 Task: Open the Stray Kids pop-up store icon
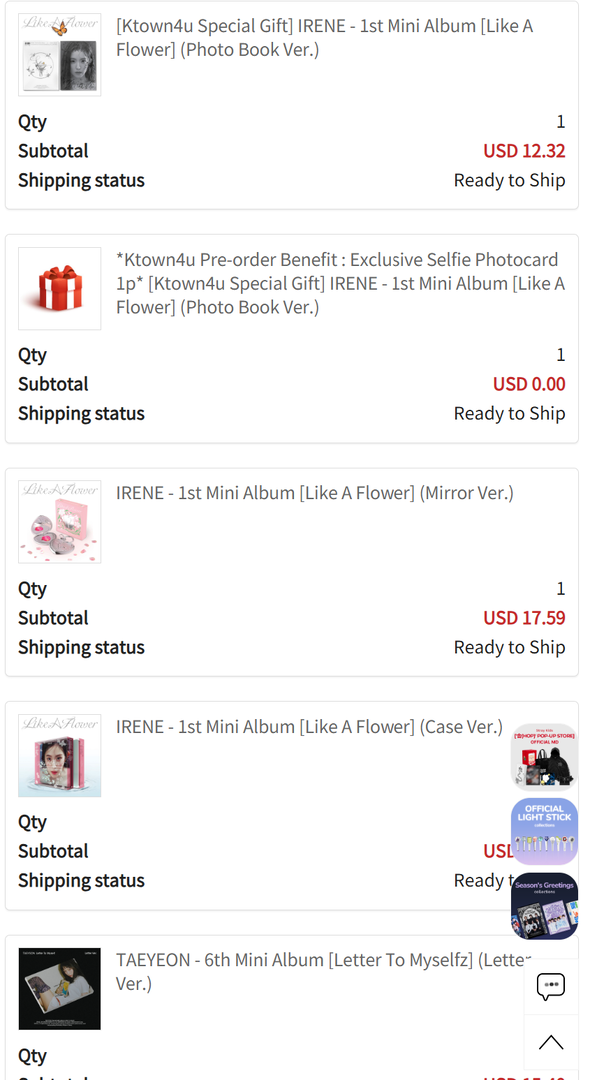pyautogui.click(x=545, y=756)
